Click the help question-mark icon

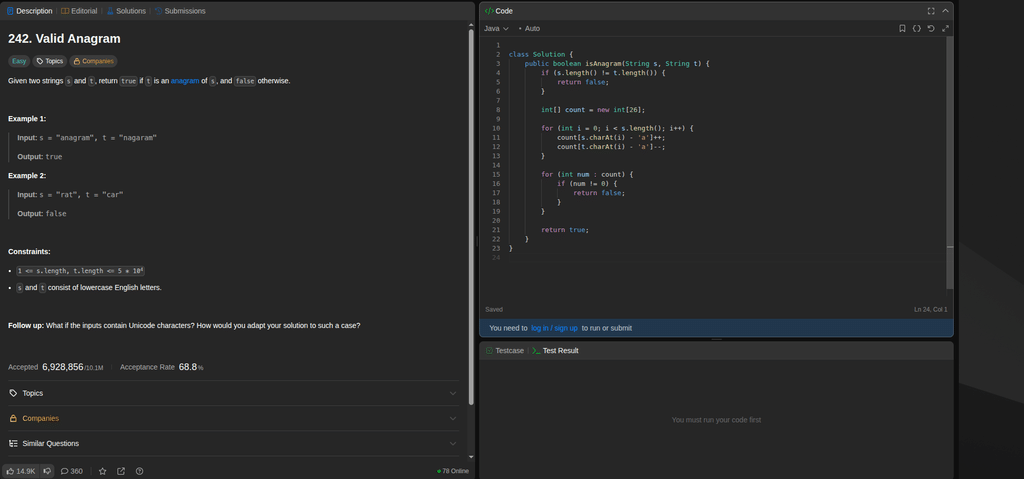pos(139,471)
